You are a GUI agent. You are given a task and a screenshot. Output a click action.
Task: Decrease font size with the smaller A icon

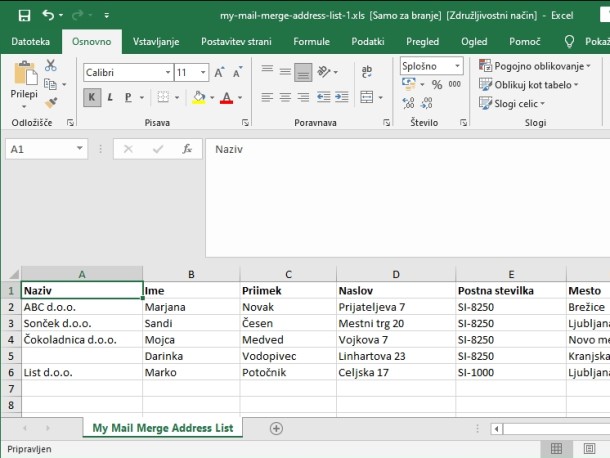click(x=237, y=72)
